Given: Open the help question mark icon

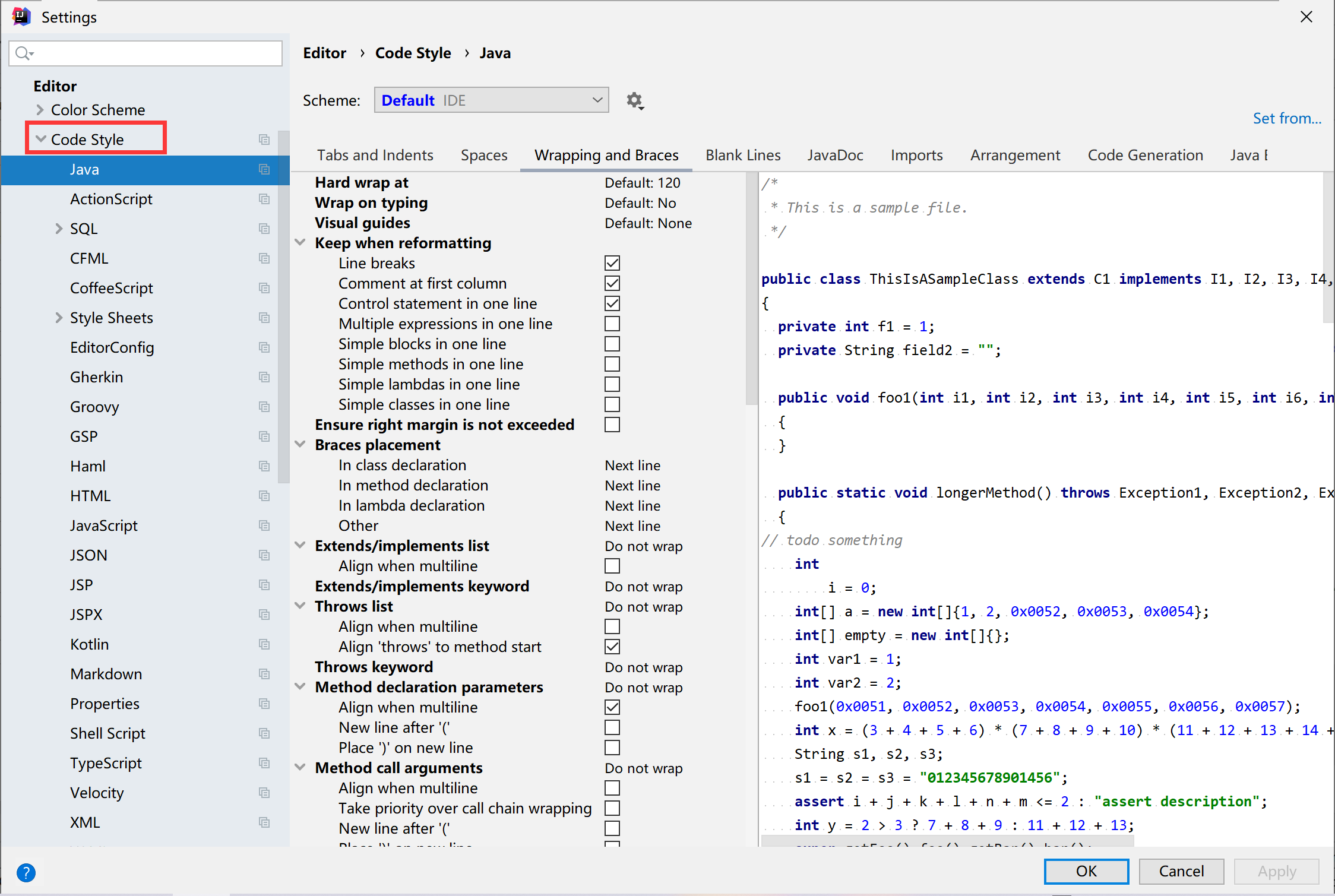Looking at the screenshot, I should pos(26,872).
